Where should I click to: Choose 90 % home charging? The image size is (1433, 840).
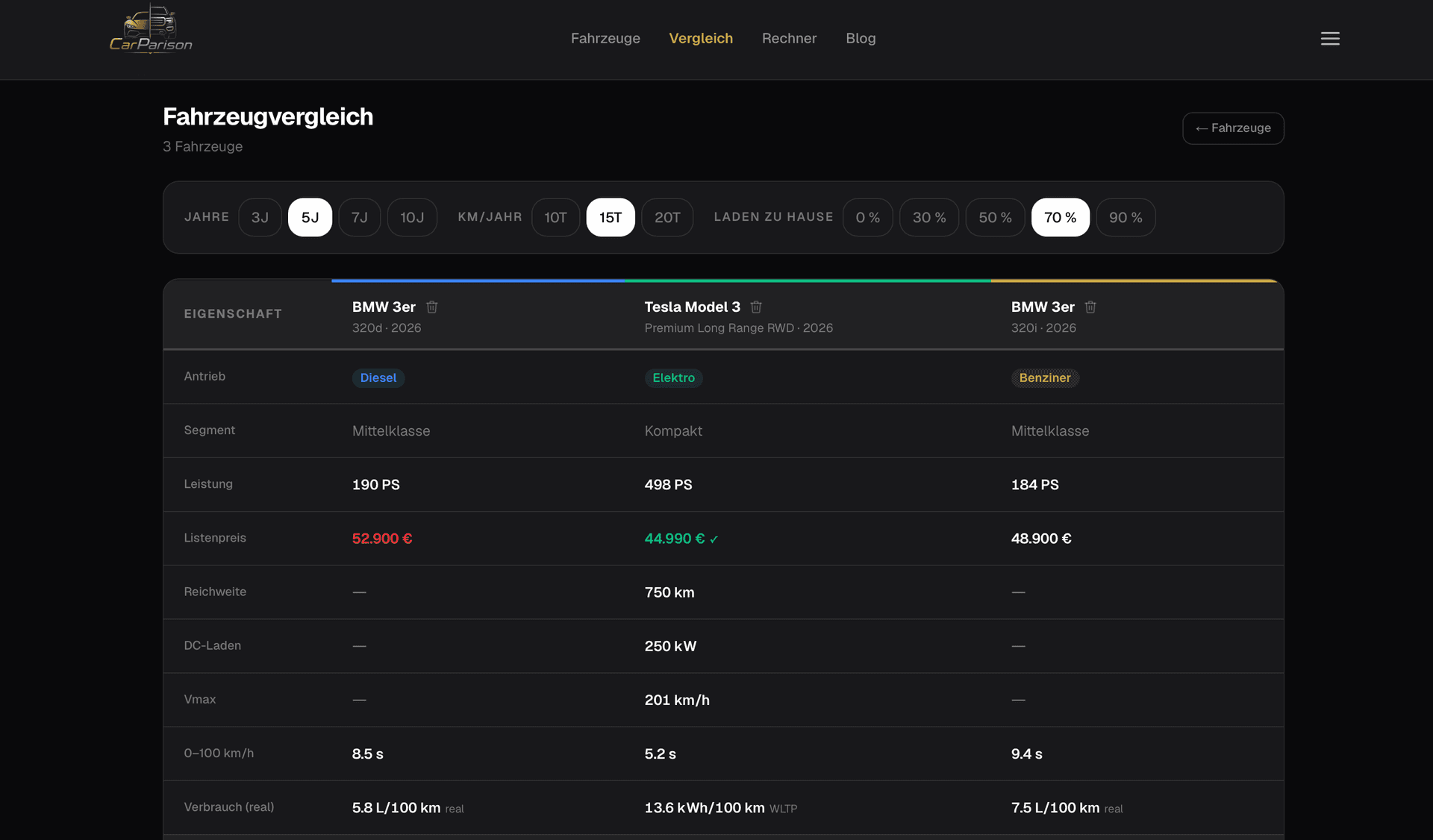click(x=1126, y=217)
